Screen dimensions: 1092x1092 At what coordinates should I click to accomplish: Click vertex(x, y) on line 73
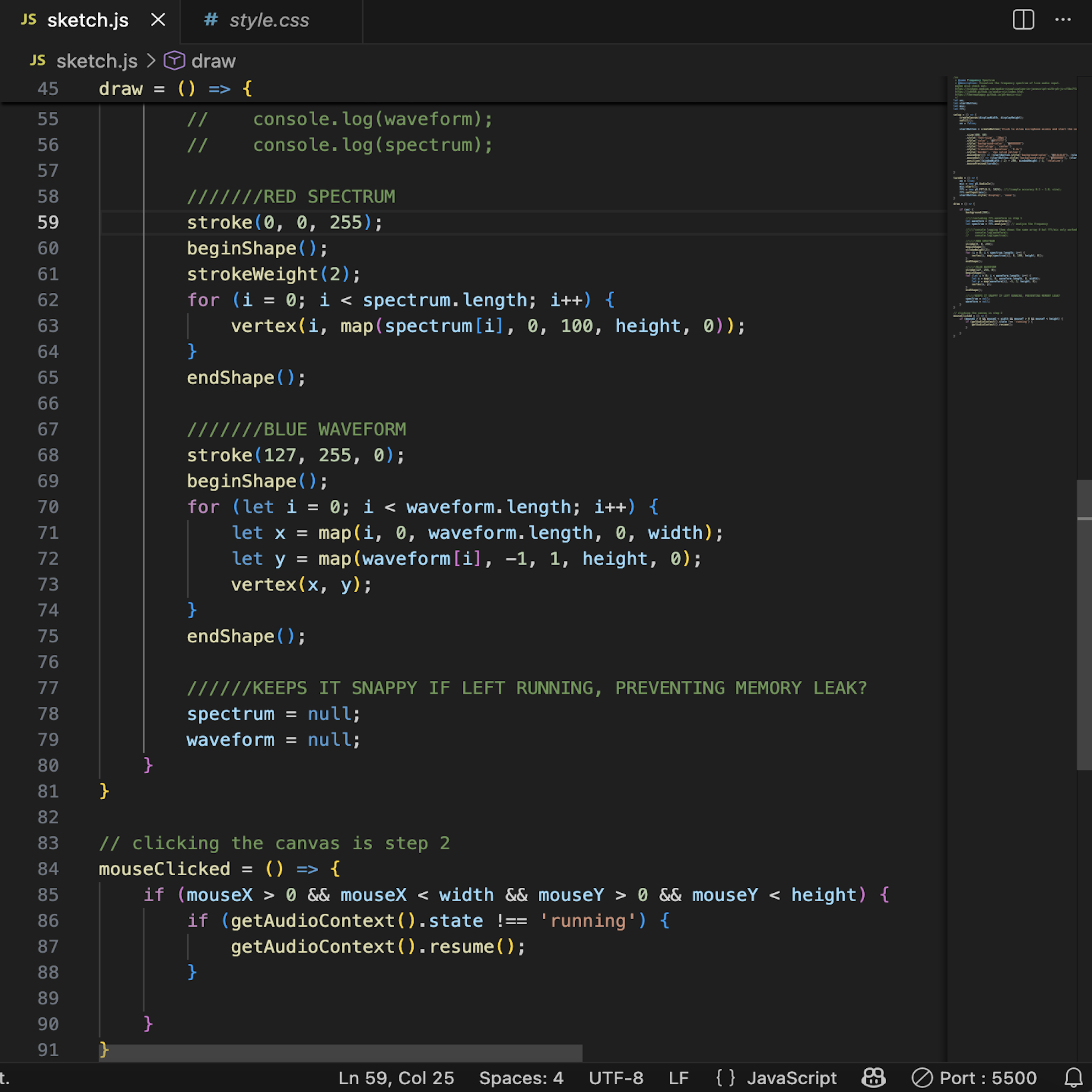(301, 585)
